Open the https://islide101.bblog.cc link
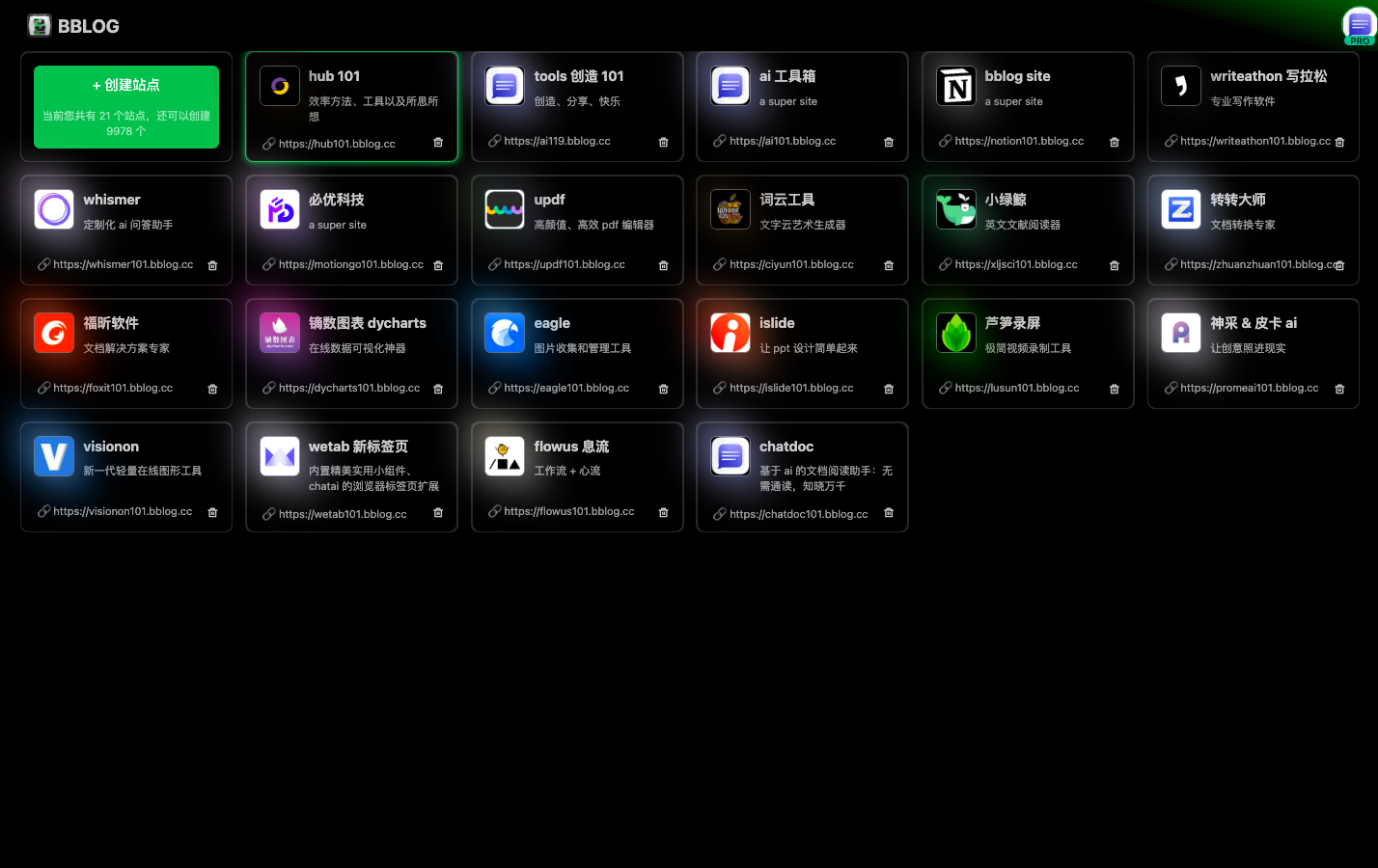The width and height of the screenshot is (1378, 868). click(x=791, y=388)
